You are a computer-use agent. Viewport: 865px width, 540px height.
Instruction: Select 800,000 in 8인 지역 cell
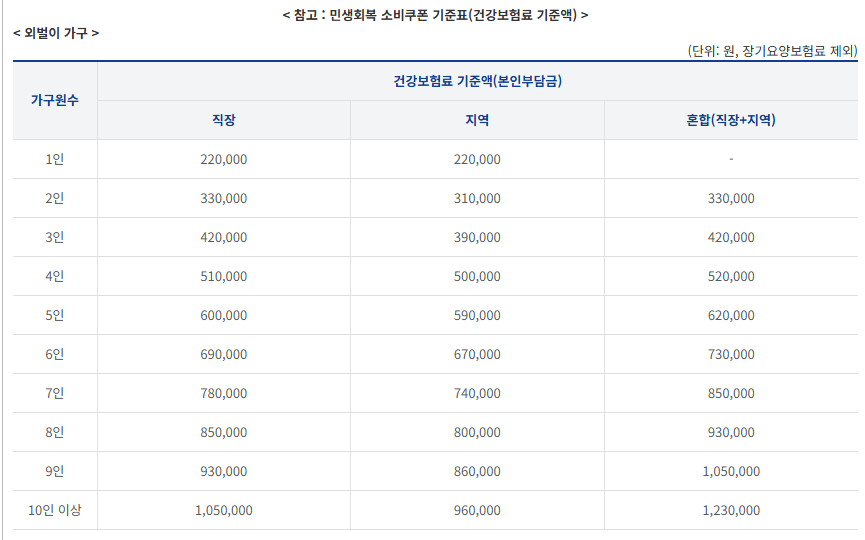coord(477,432)
